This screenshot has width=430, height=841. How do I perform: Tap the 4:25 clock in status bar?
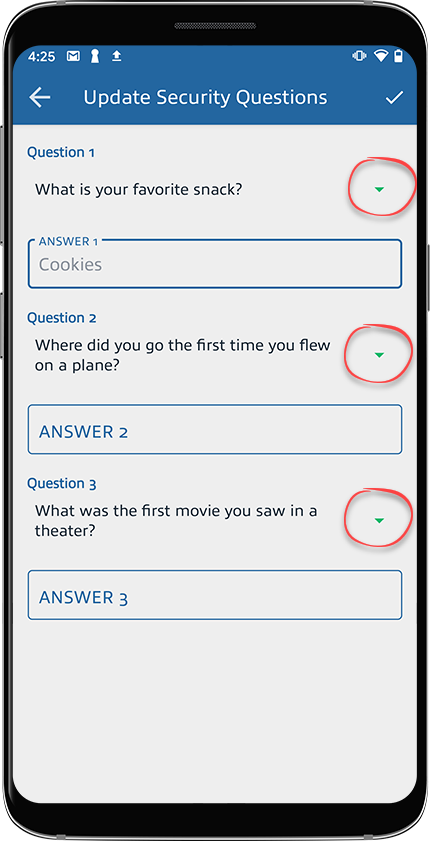click(41, 56)
